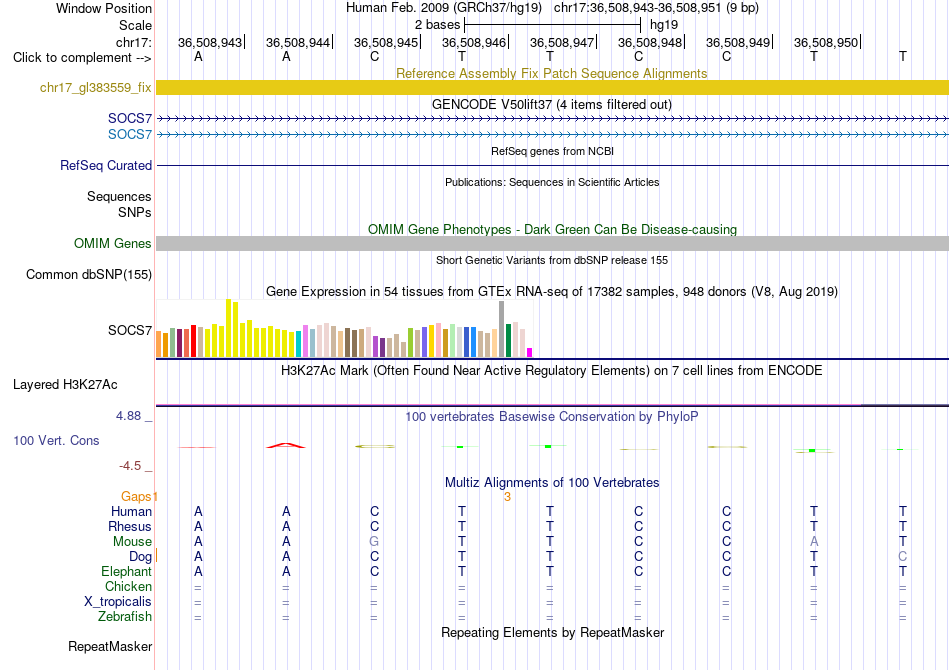Click the Mouse species label

click(x=132, y=542)
